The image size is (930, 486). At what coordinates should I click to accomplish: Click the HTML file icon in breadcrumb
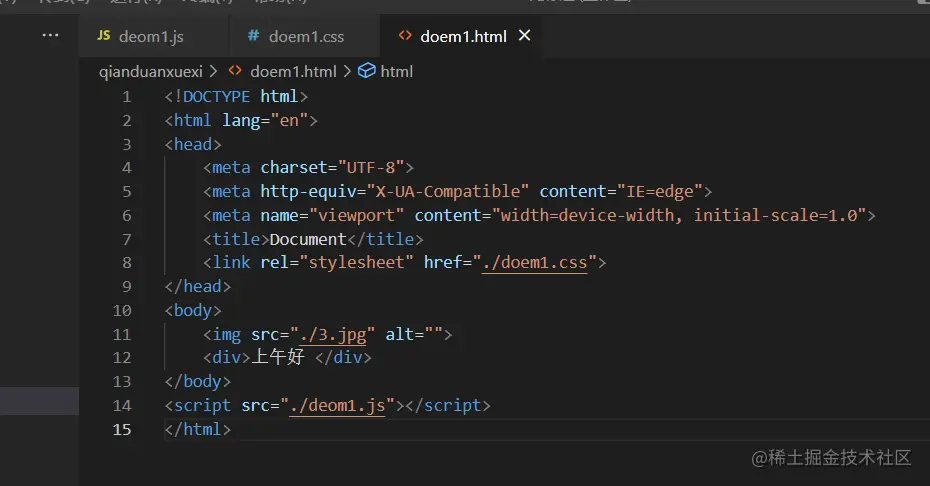coord(235,71)
